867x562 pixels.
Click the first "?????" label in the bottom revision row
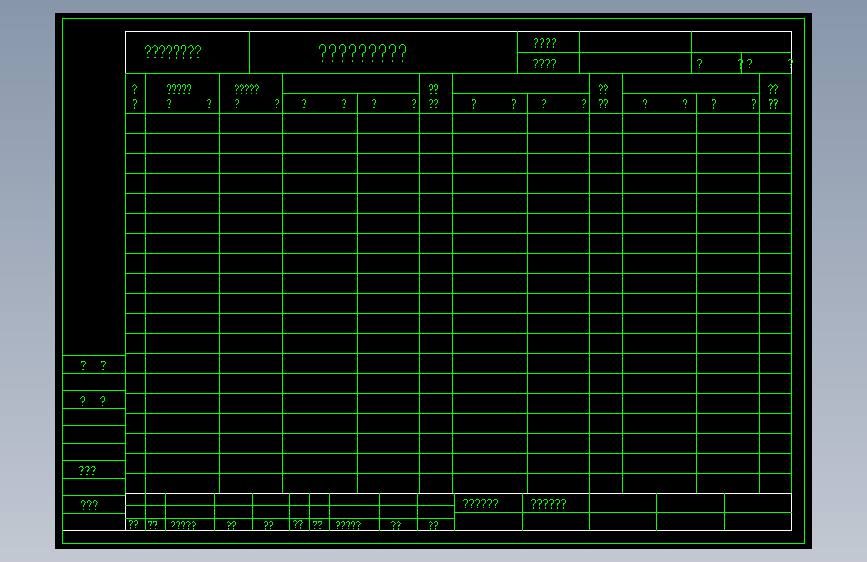pyautogui.click(x=183, y=525)
